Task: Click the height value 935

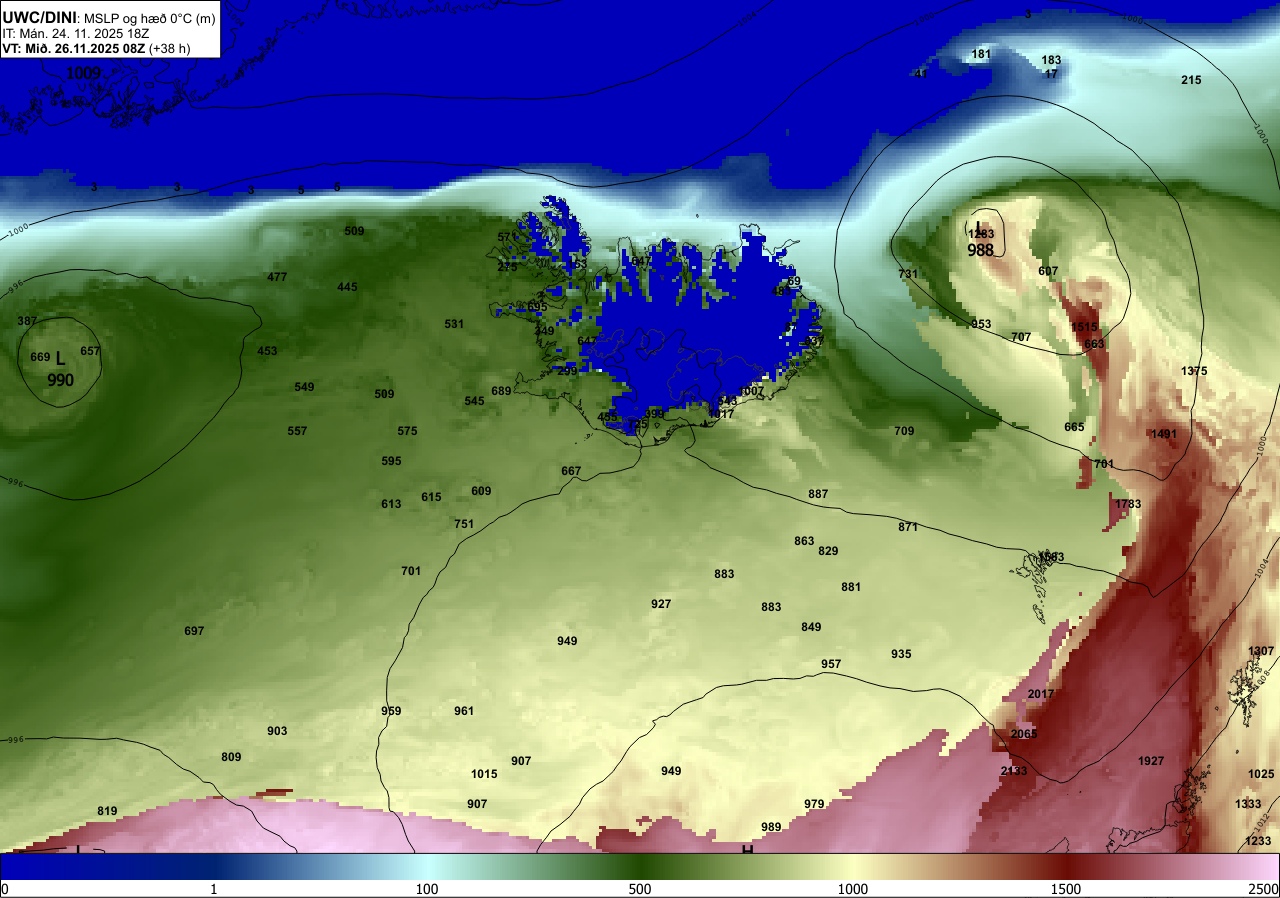Action: (x=901, y=654)
